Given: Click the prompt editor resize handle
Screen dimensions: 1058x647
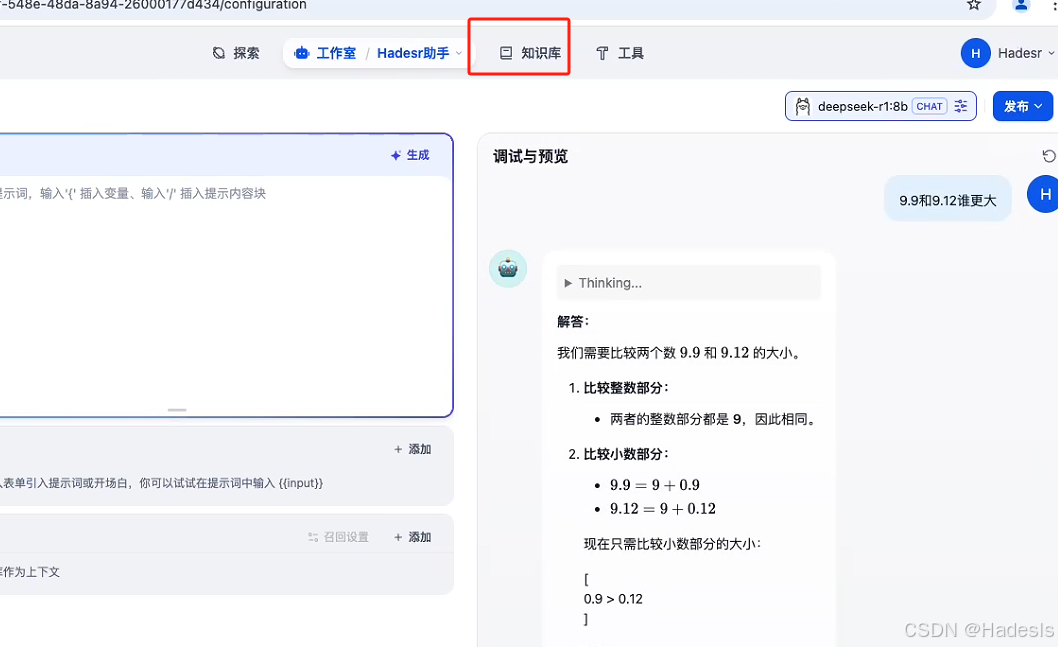Looking at the screenshot, I should (x=177, y=410).
